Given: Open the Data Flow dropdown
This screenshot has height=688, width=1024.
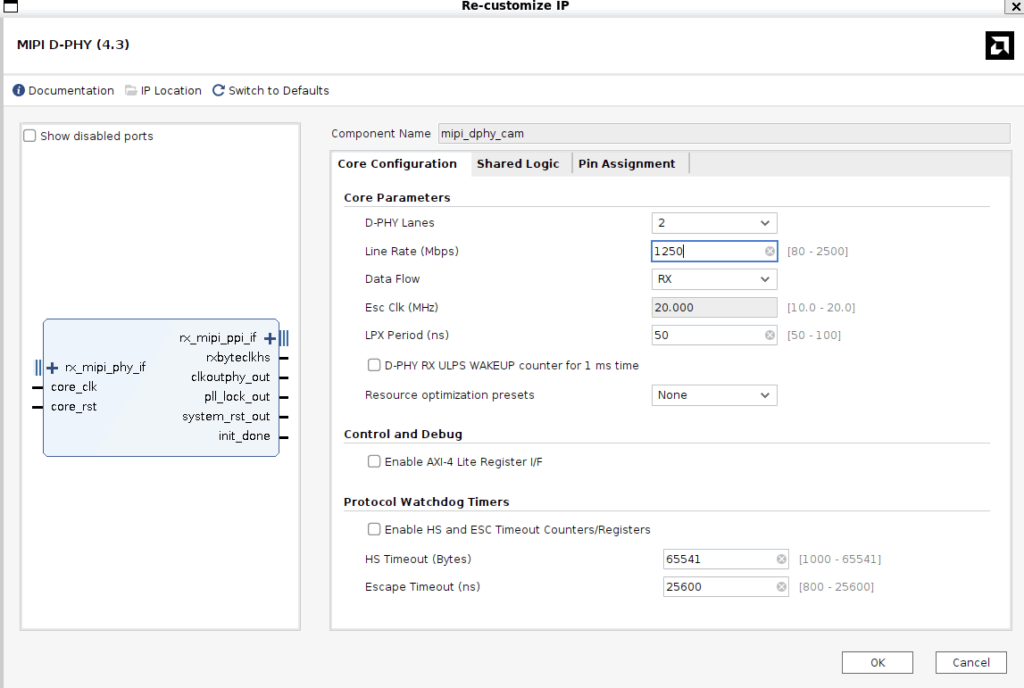Looking at the screenshot, I should tap(714, 279).
